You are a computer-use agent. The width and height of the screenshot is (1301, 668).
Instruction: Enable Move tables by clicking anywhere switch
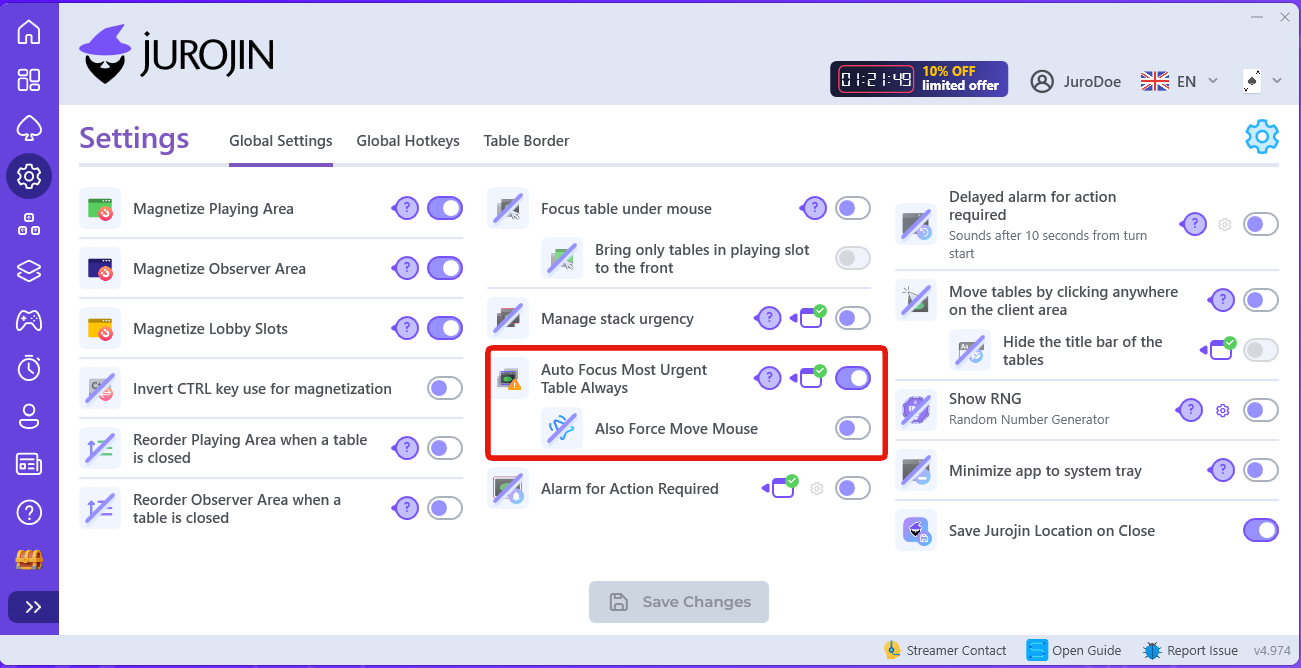point(1261,300)
